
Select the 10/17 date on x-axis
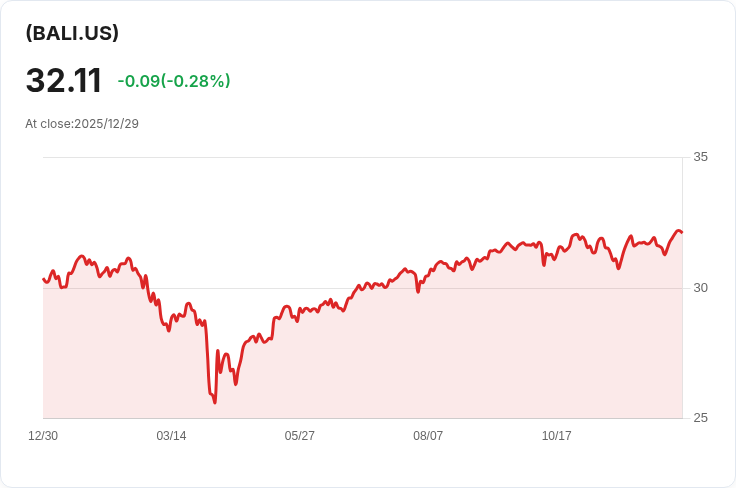point(556,436)
